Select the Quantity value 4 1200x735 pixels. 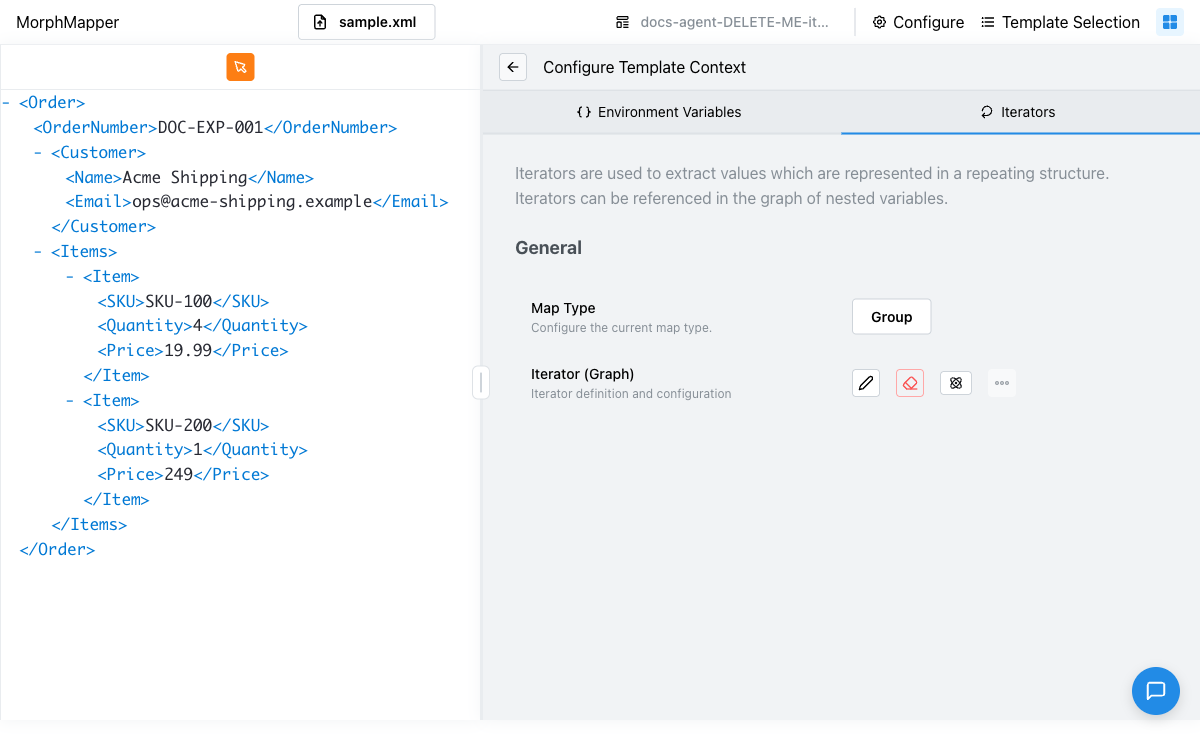tap(197, 326)
